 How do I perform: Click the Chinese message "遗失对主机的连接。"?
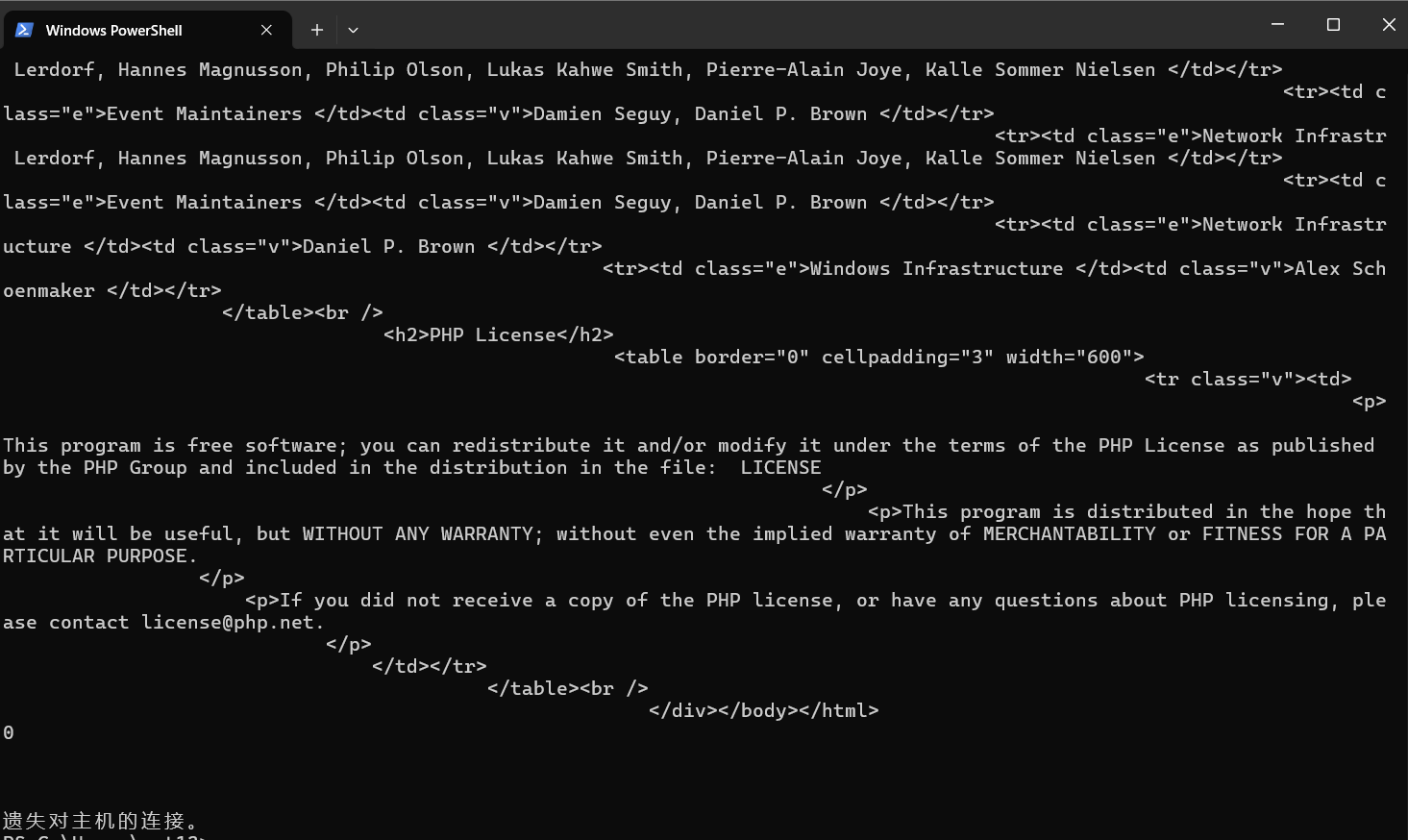(102, 821)
